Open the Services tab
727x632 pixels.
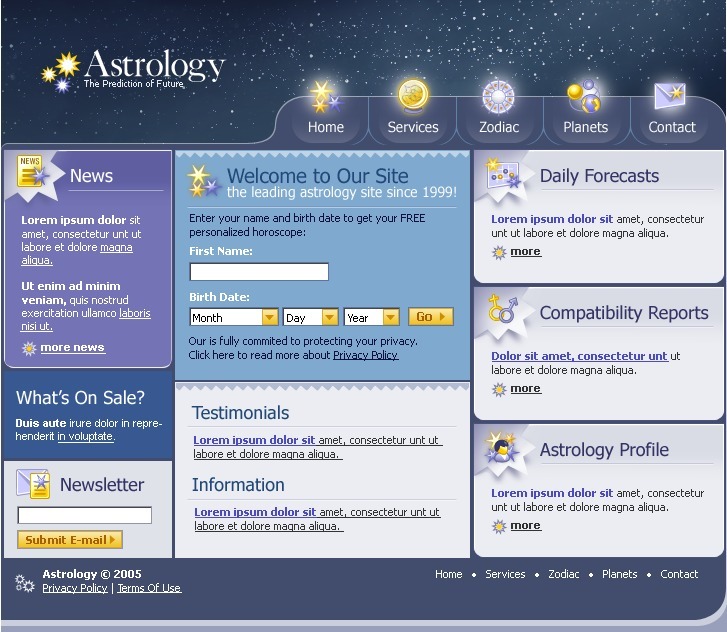click(x=413, y=127)
